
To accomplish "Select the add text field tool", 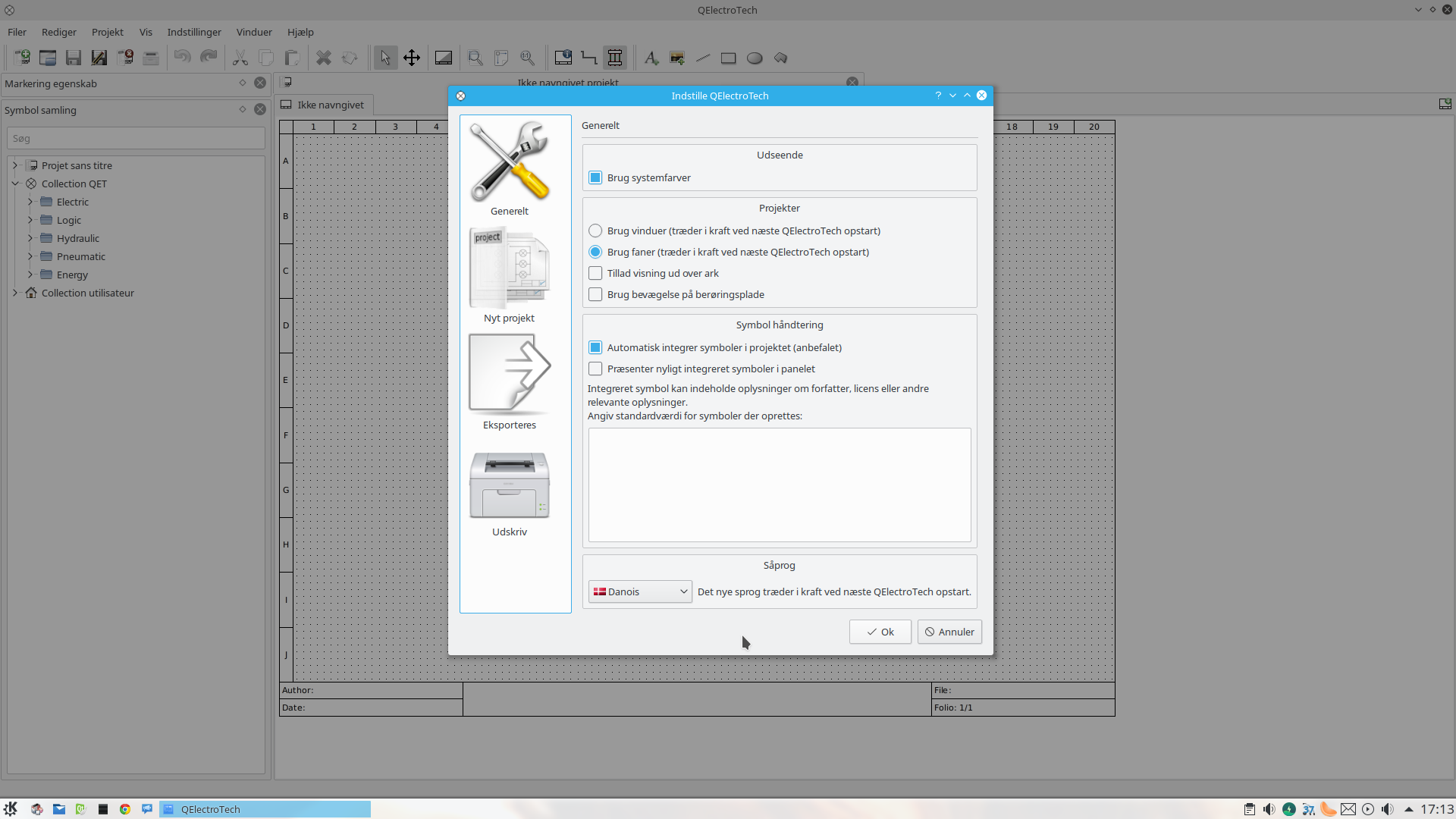I will [x=651, y=58].
